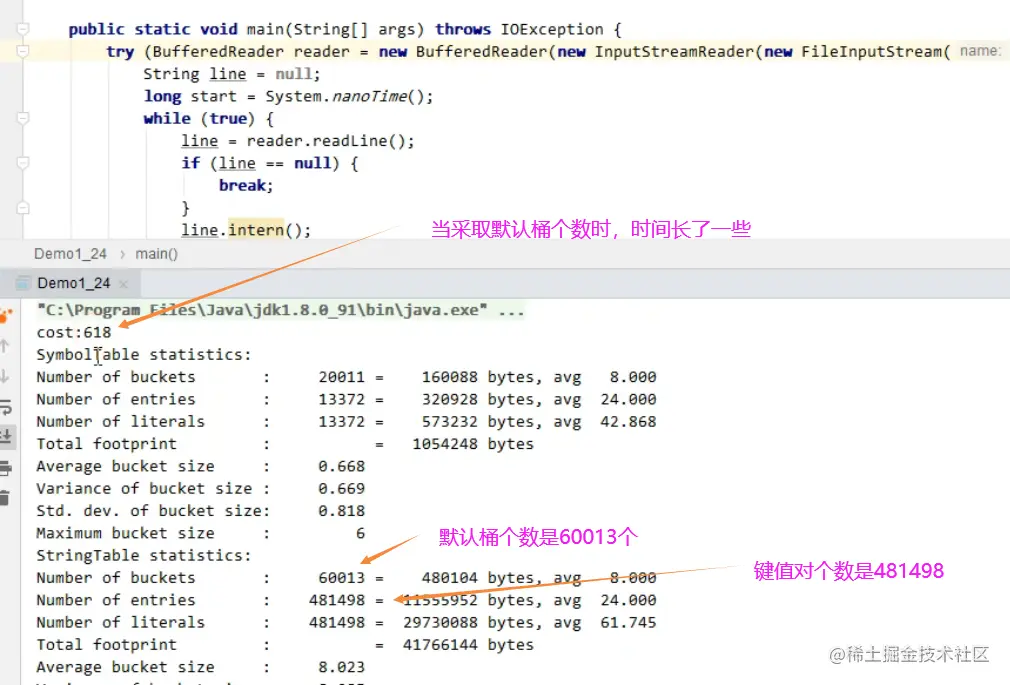Clear console with the trash icon
This screenshot has width=1010, height=685.
pos(5,497)
